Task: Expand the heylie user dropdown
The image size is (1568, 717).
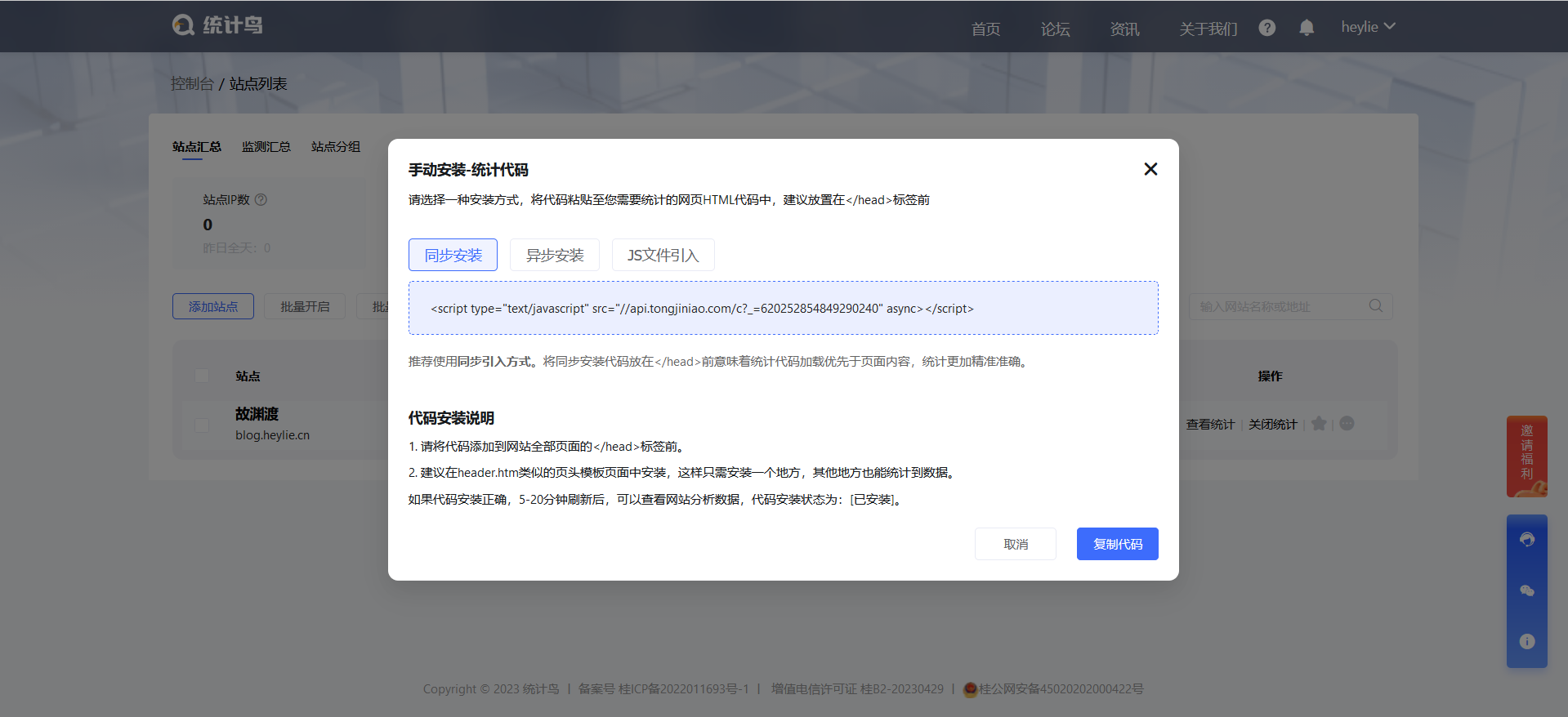Action: pyautogui.click(x=1368, y=27)
